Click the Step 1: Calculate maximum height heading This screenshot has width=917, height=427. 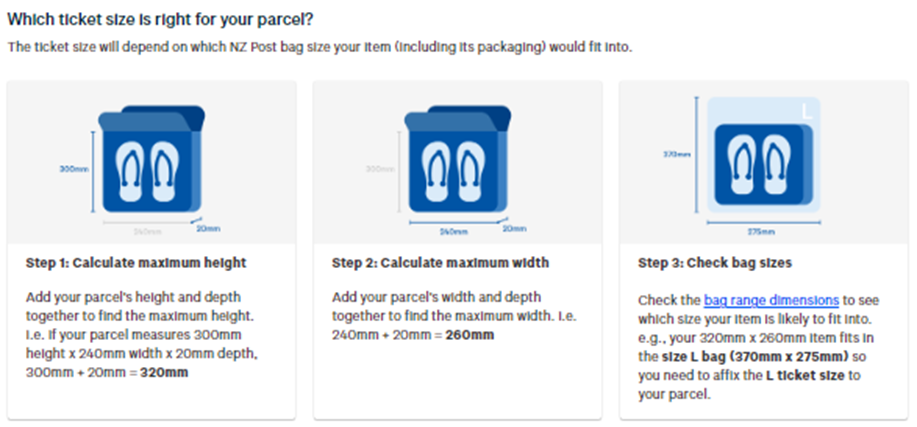coord(135,263)
